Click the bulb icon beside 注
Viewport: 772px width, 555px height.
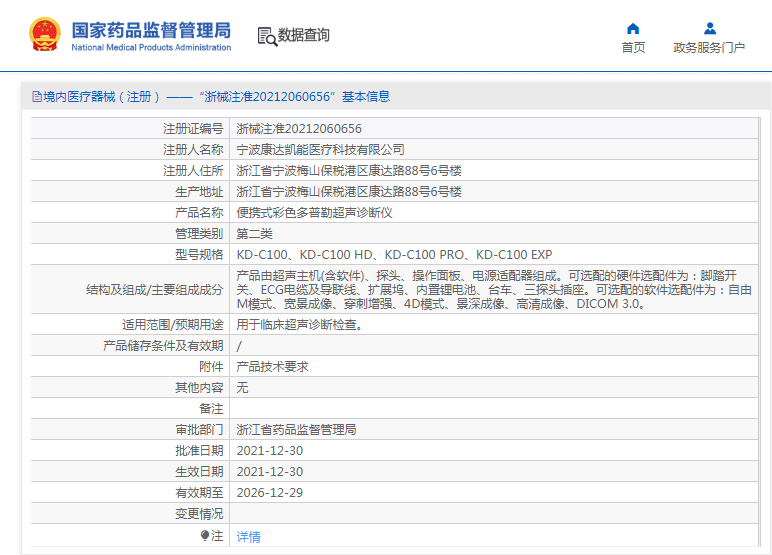(x=205, y=535)
